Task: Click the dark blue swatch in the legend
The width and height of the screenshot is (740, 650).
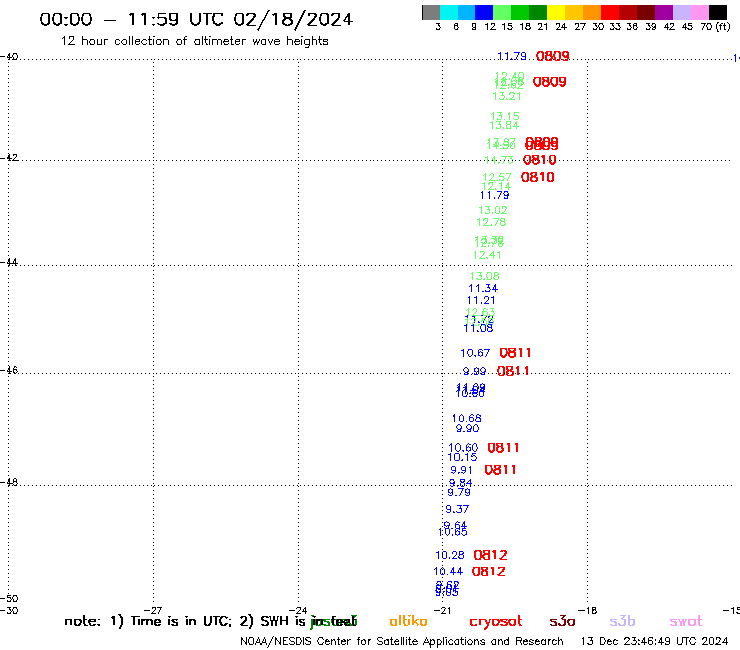Action: pos(484,12)
